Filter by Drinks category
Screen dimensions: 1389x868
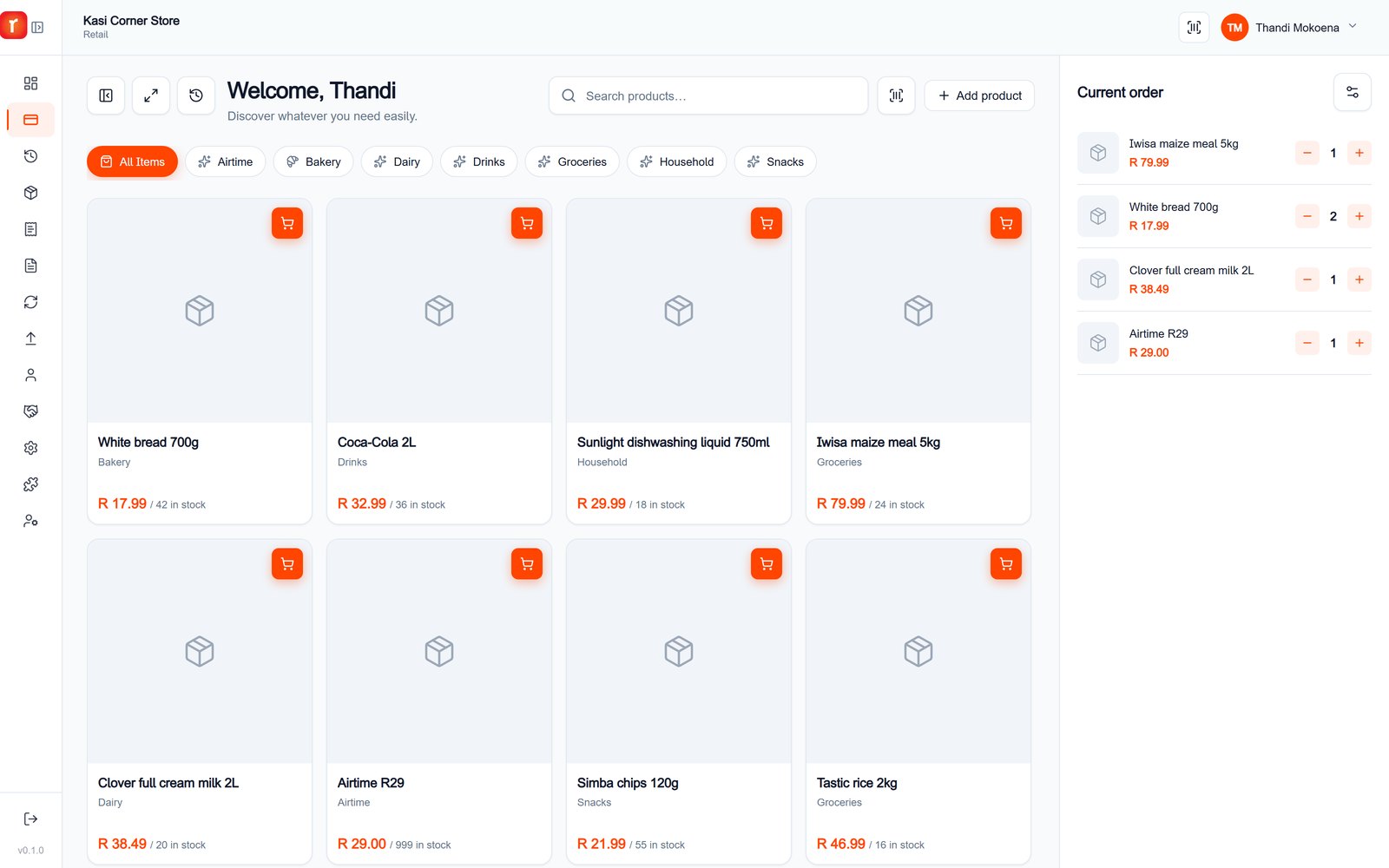pos(479,161)
